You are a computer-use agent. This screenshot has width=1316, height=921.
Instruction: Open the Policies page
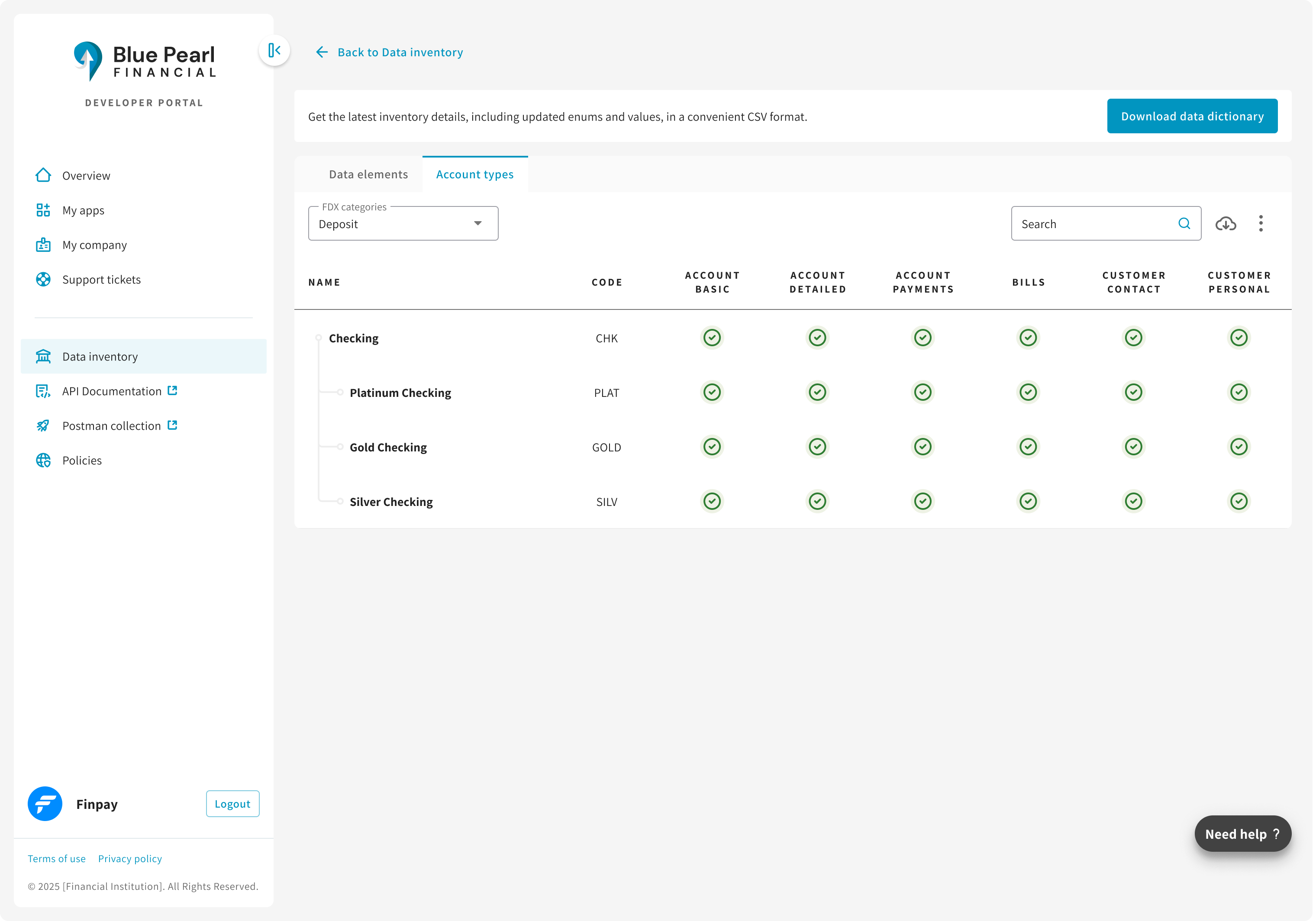(143, 460)
